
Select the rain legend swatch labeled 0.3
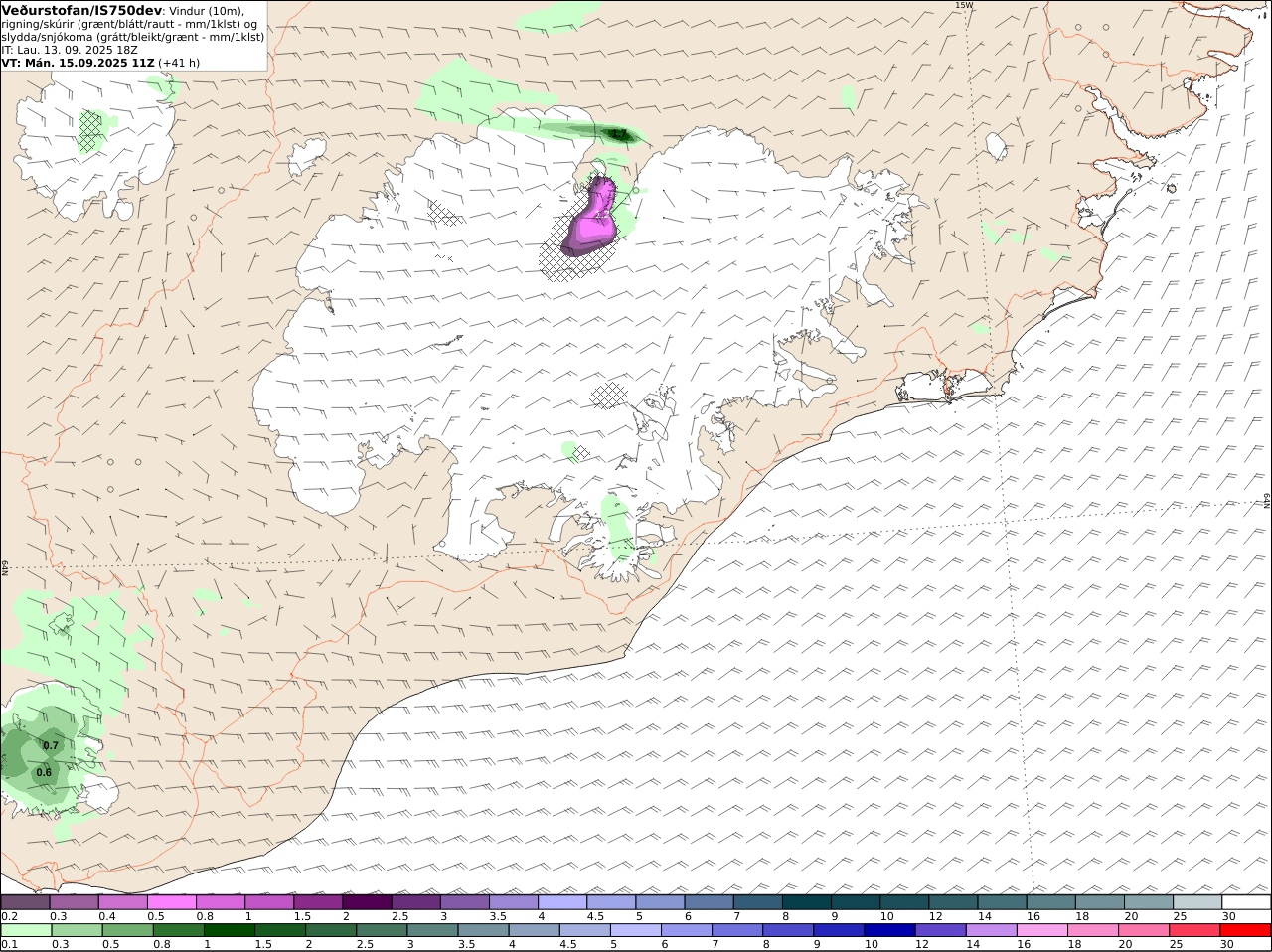point(77,931)
